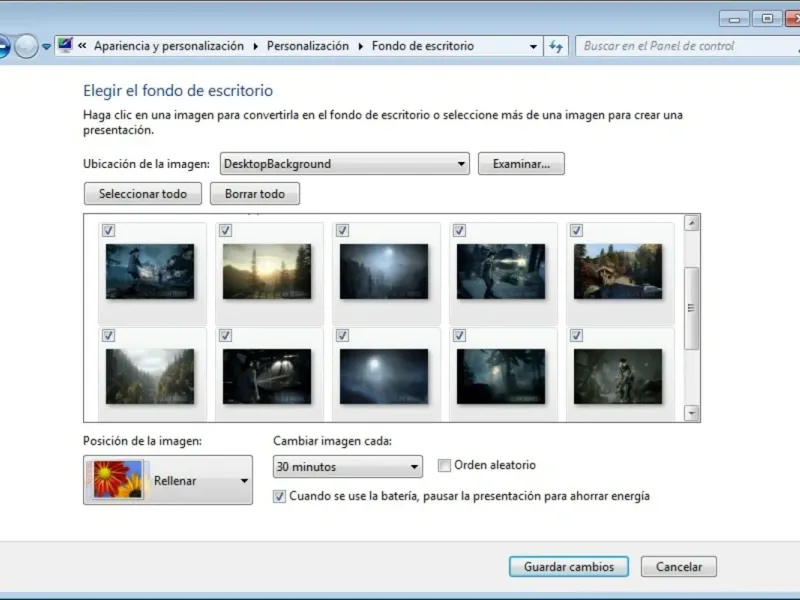Click the wallpaper list scroll-down arrow
This screenshot has width=800, height=600.
692,413
